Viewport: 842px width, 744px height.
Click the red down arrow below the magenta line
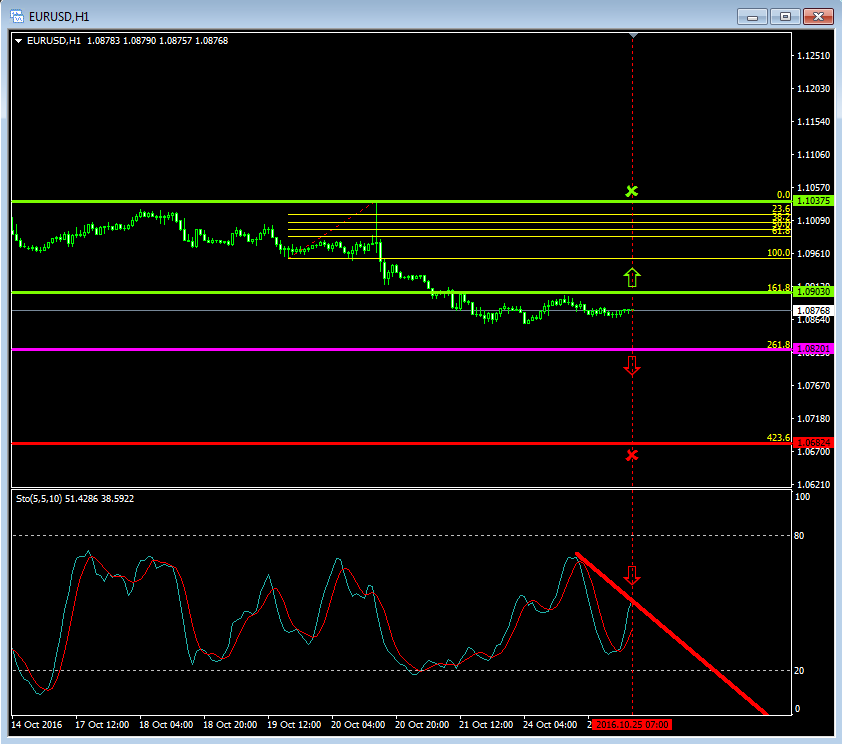pos(632,366)
